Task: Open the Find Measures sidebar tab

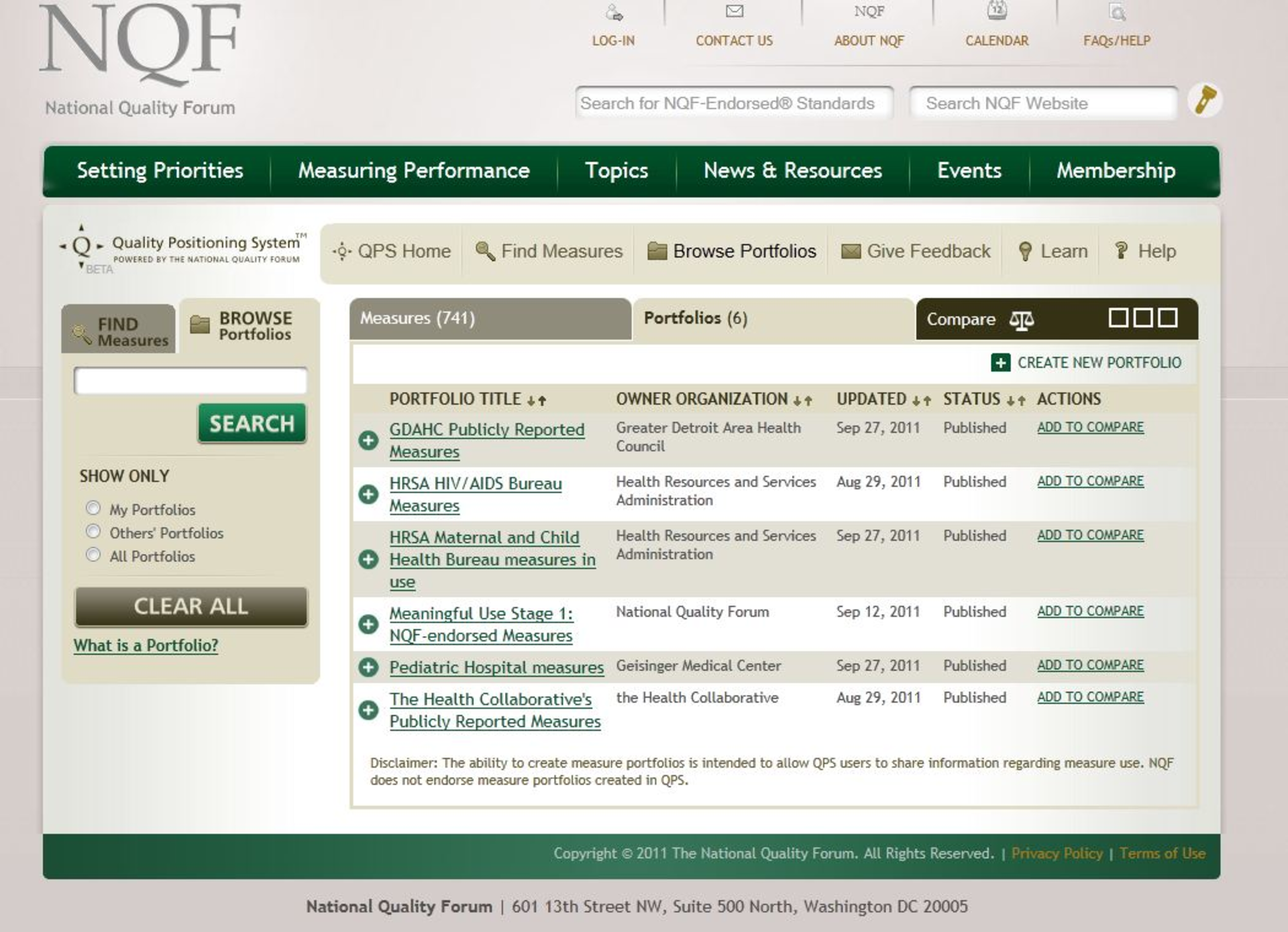Action: (119, 331)
